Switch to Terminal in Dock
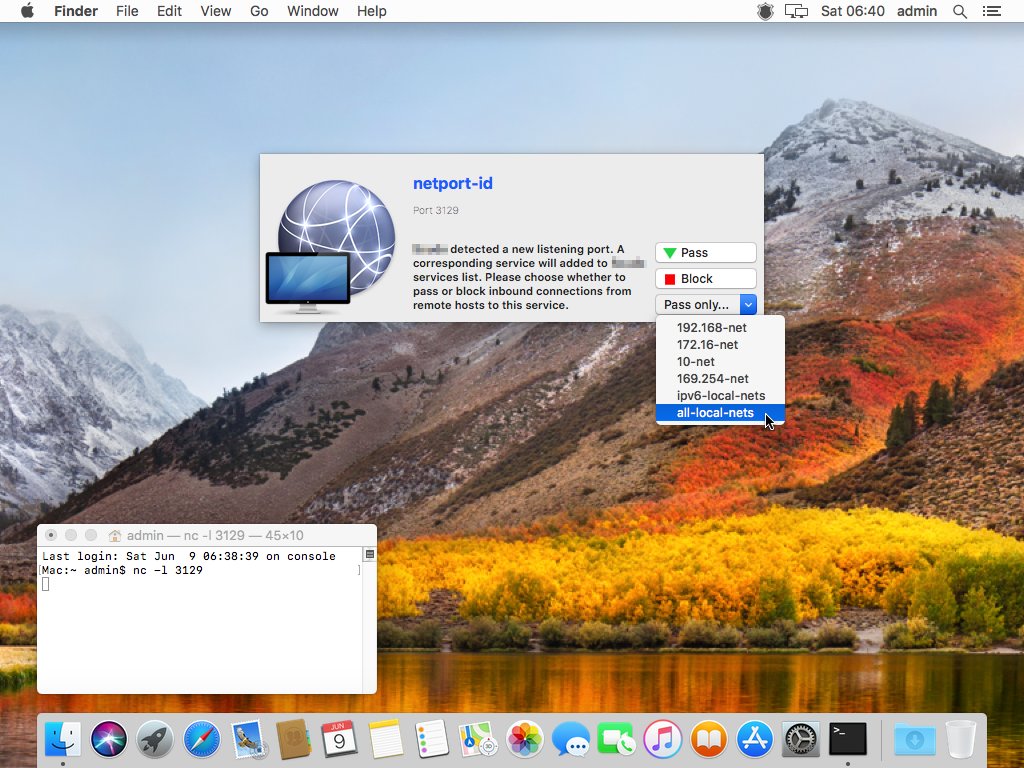 [847, 739]
